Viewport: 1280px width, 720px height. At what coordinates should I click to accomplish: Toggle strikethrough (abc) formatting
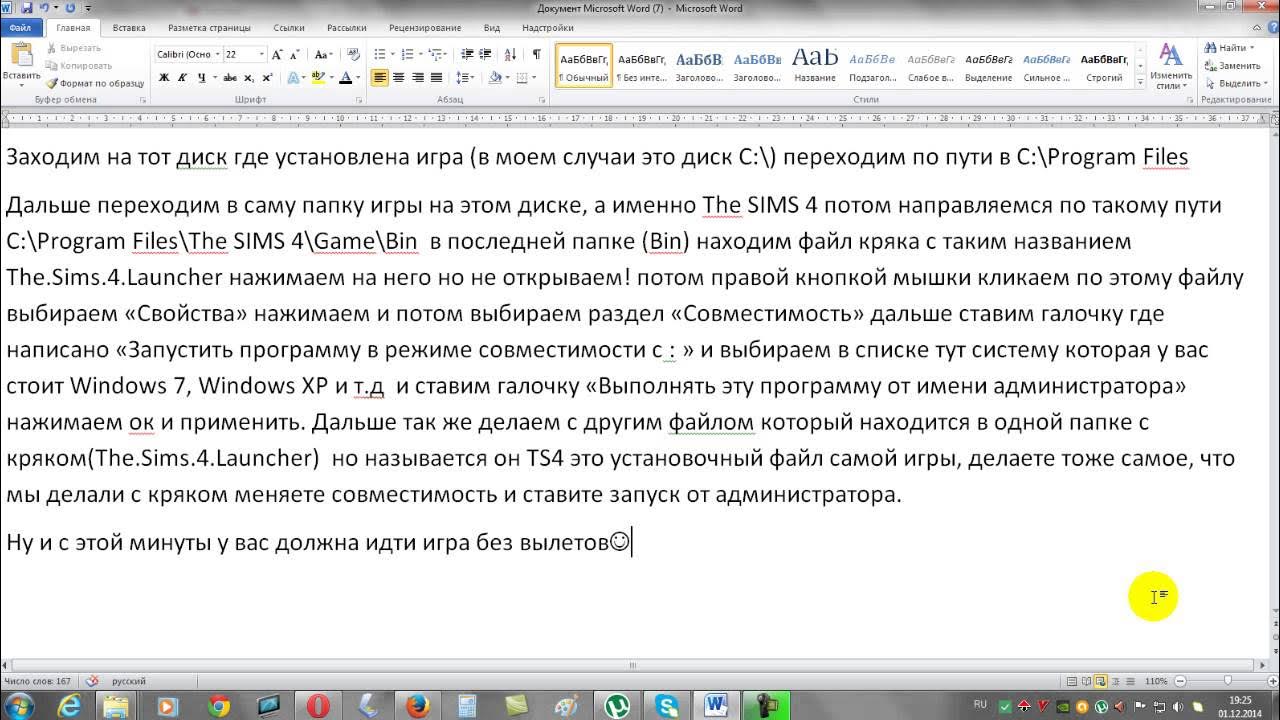pyautogui.click(x=230, y=78)
